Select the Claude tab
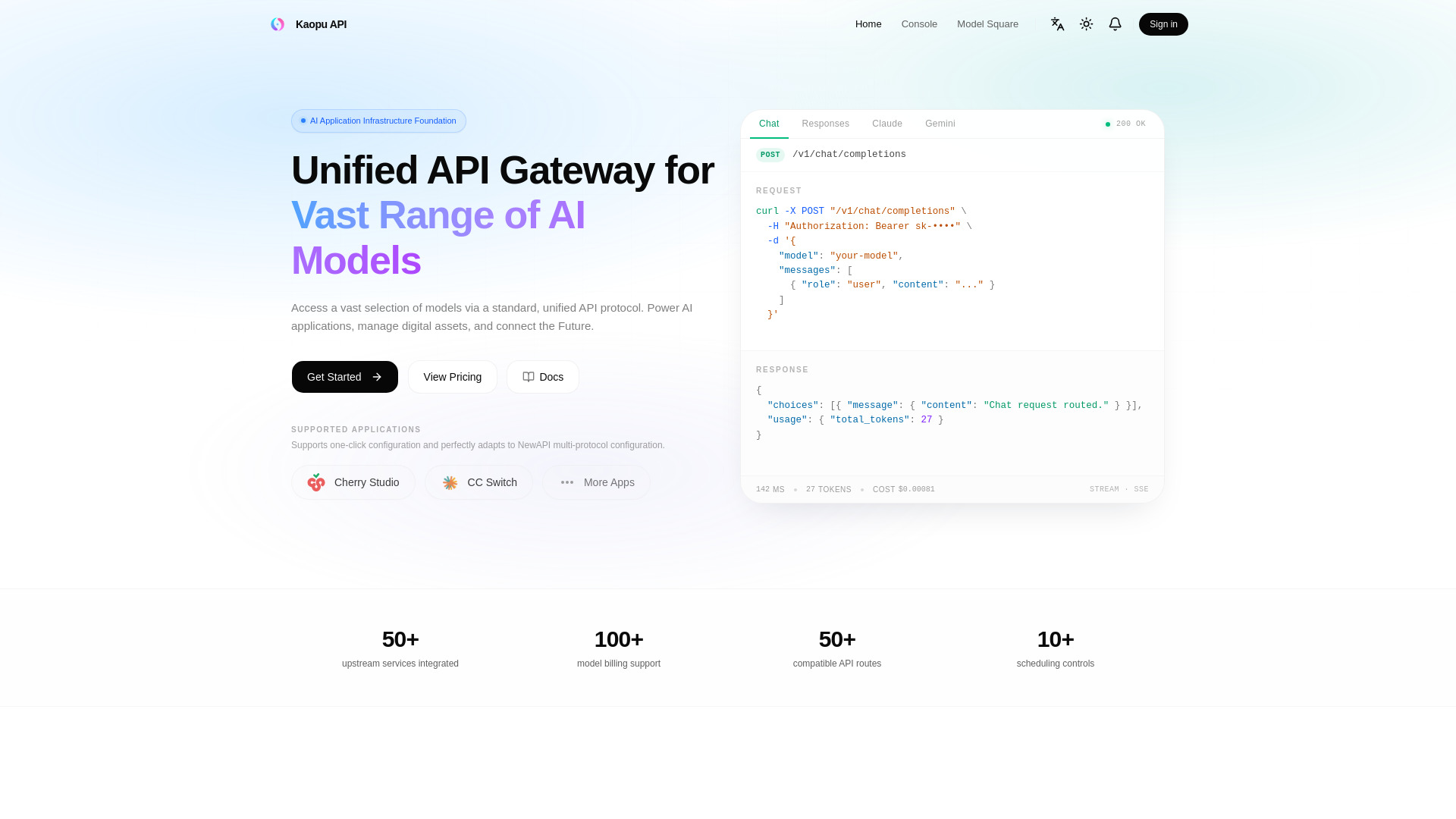The width and height of the screenshot is (1456, 819). pyautogui.click(x=887, y=124)
